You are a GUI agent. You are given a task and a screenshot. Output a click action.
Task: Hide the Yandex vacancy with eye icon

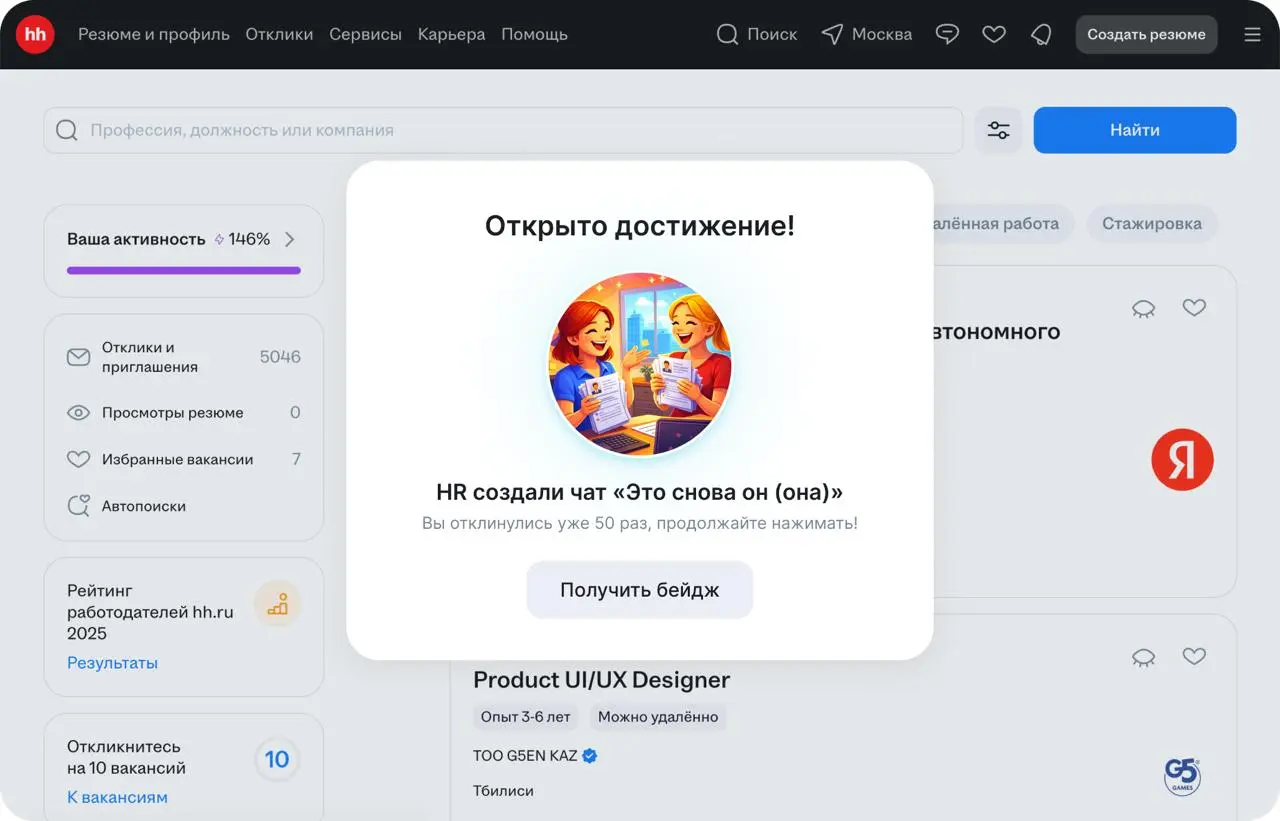[x=1143, y=309]
